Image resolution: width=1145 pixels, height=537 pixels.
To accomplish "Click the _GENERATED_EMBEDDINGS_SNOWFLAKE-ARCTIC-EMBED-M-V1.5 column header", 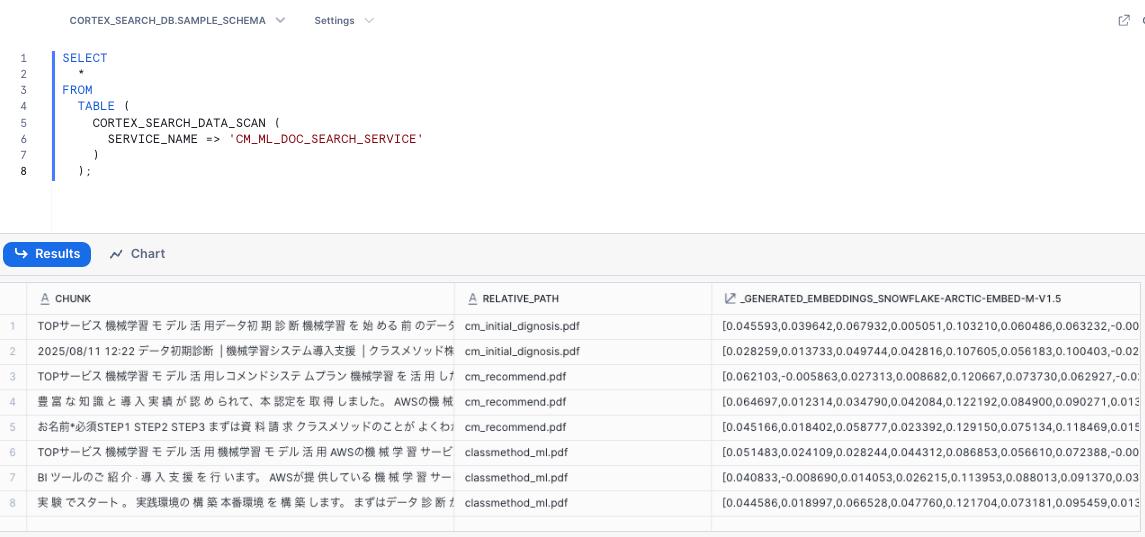I will [x=926, y=298].
